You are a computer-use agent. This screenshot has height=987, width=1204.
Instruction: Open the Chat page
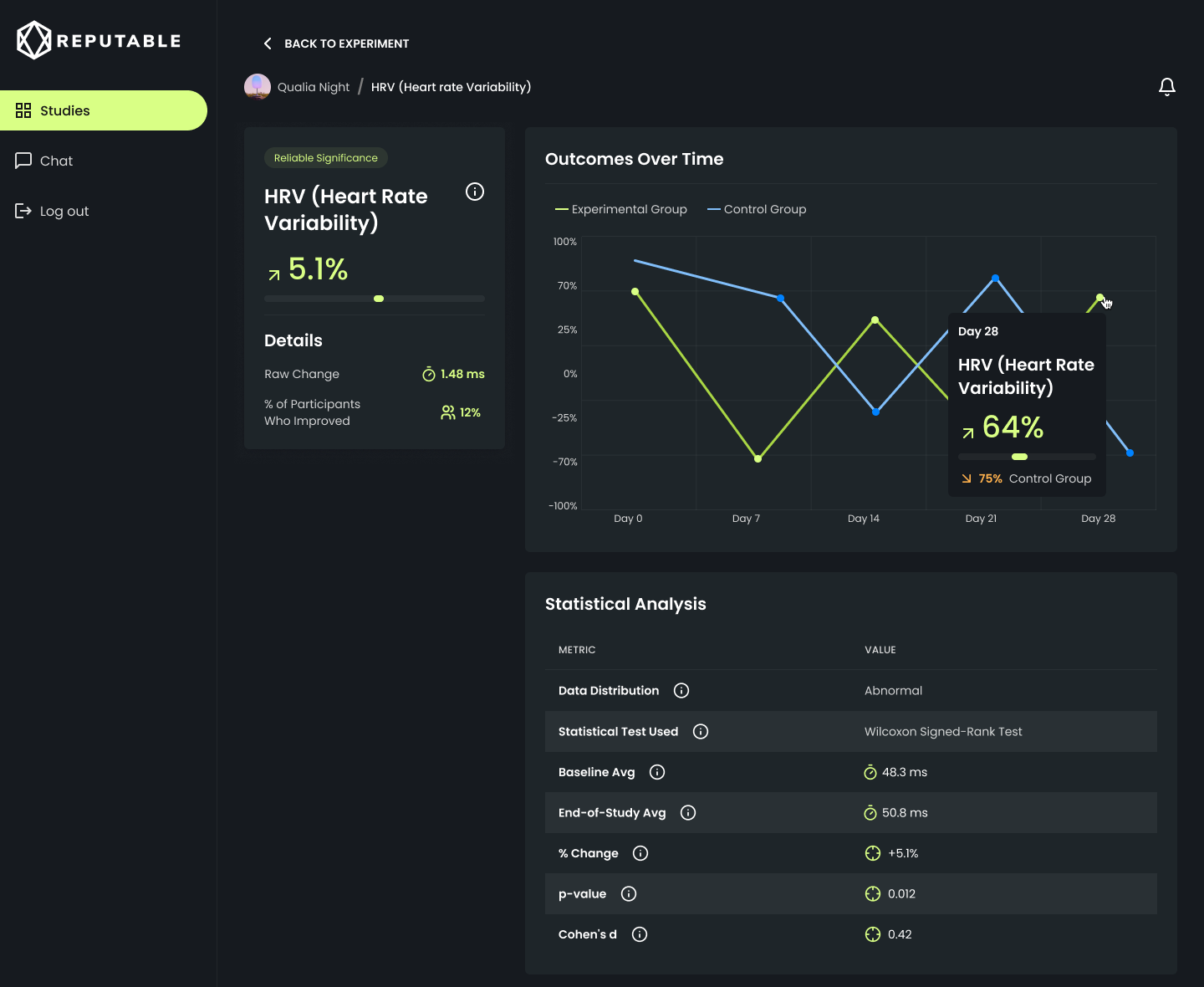point(44,161)
